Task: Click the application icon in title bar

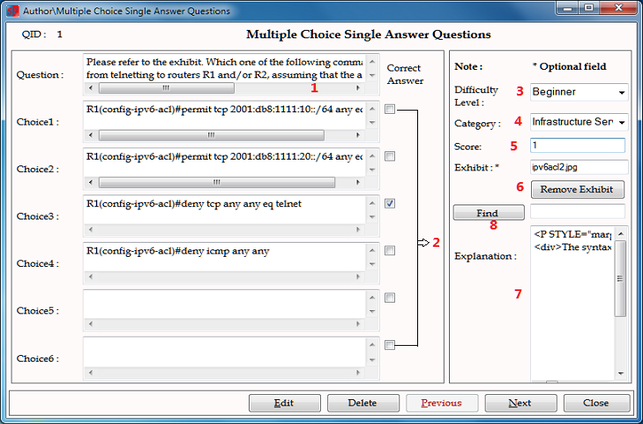Action: point(13,11)
